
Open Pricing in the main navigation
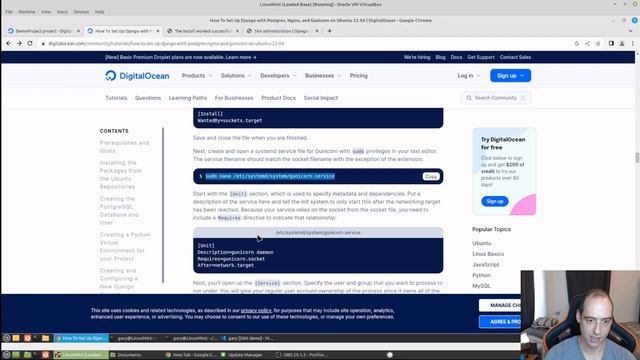tap(358, 76)
